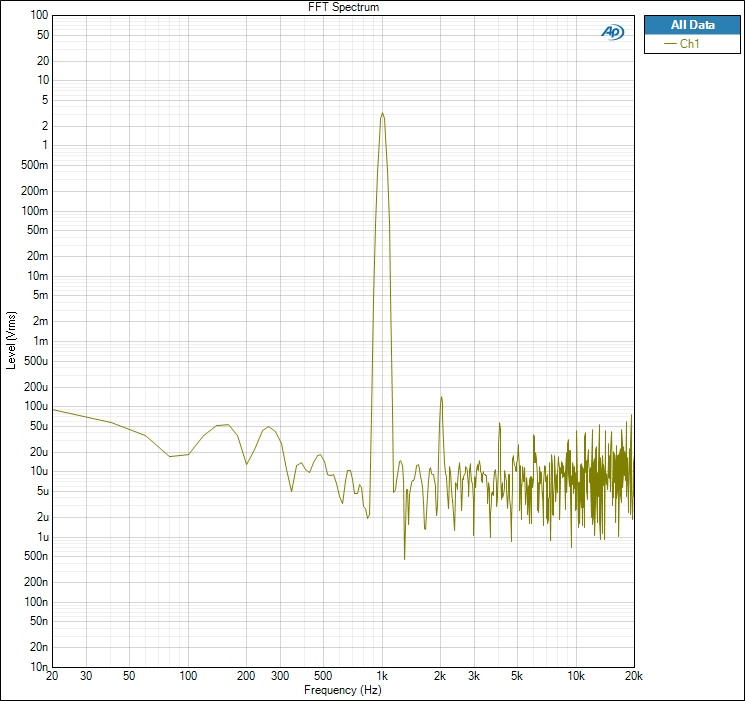Viewport: 745px width, 701px height.
Task: Click the 3k frequency axis tick label
Action: pyautogui.click(x=474, y=675)
